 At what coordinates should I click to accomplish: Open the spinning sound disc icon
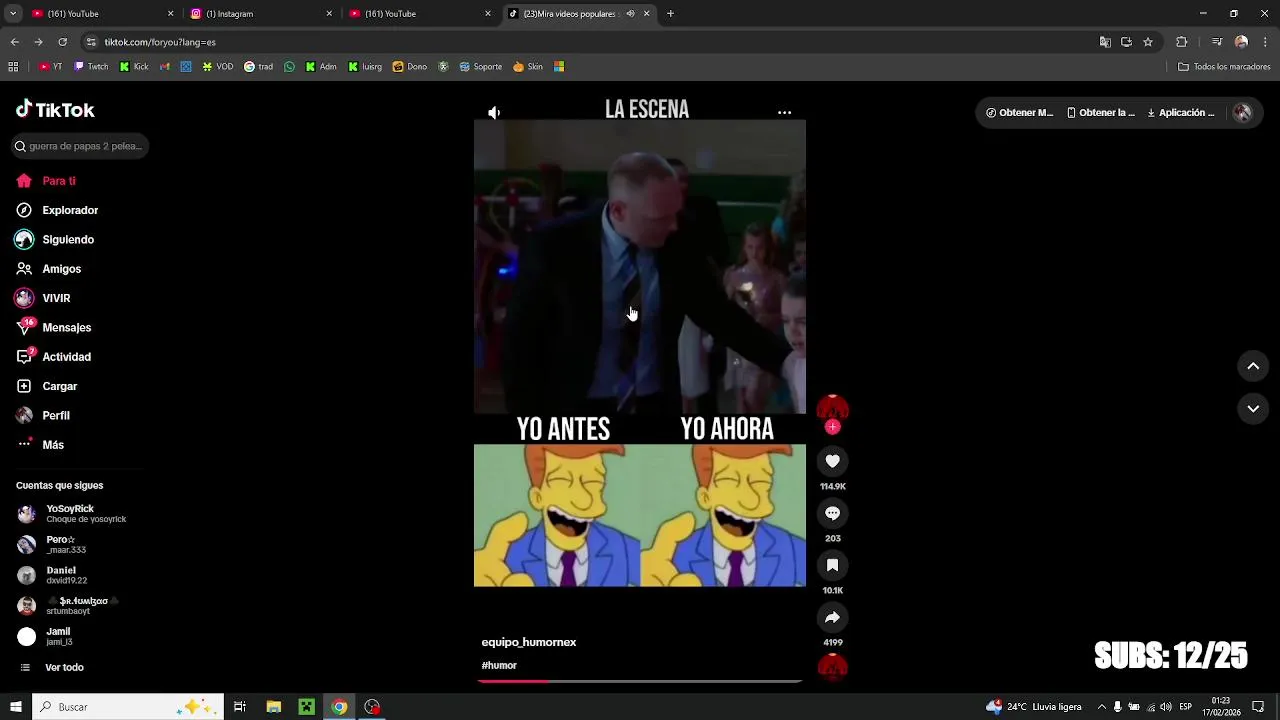click(x=832, y=667)
